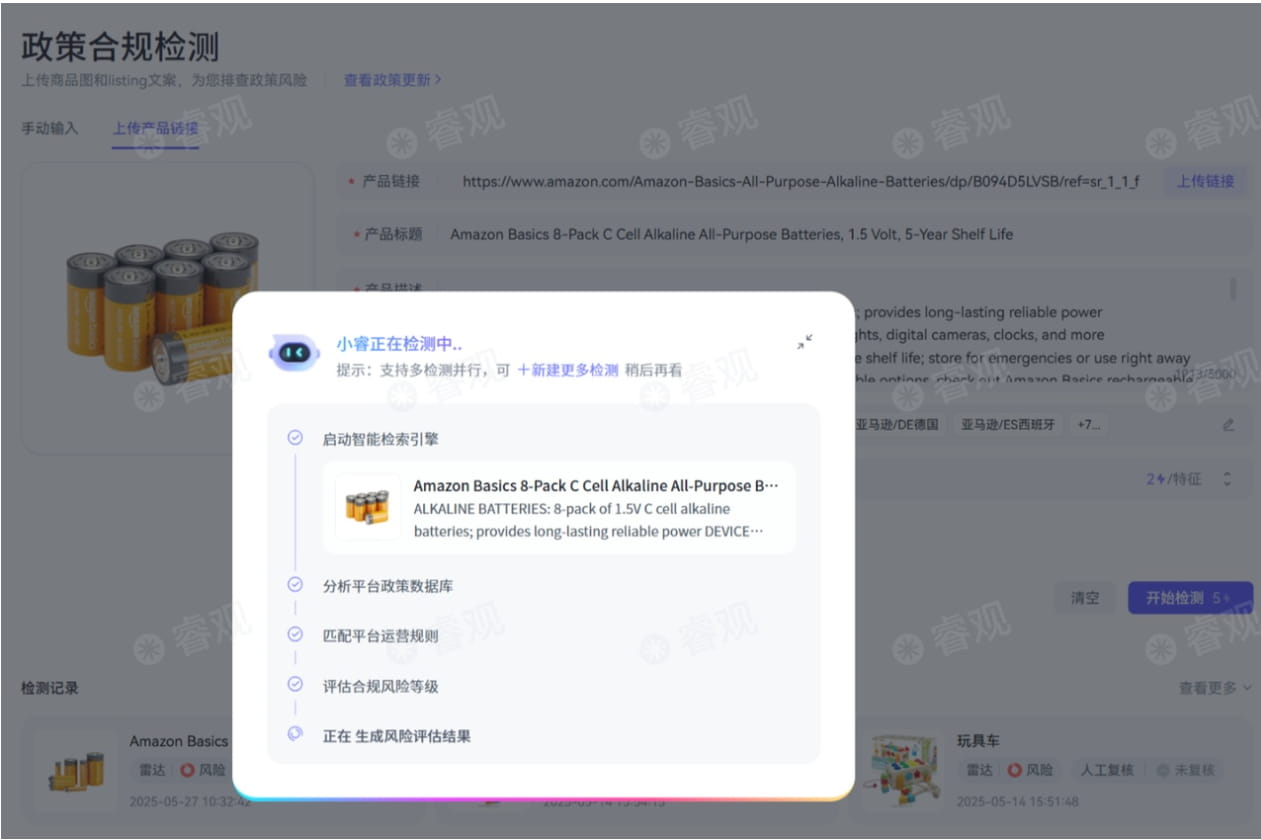Click the check icon beside 启动智能检索引擎
Viewport: 1261px width, 840px height.
(x=295, y=438)
